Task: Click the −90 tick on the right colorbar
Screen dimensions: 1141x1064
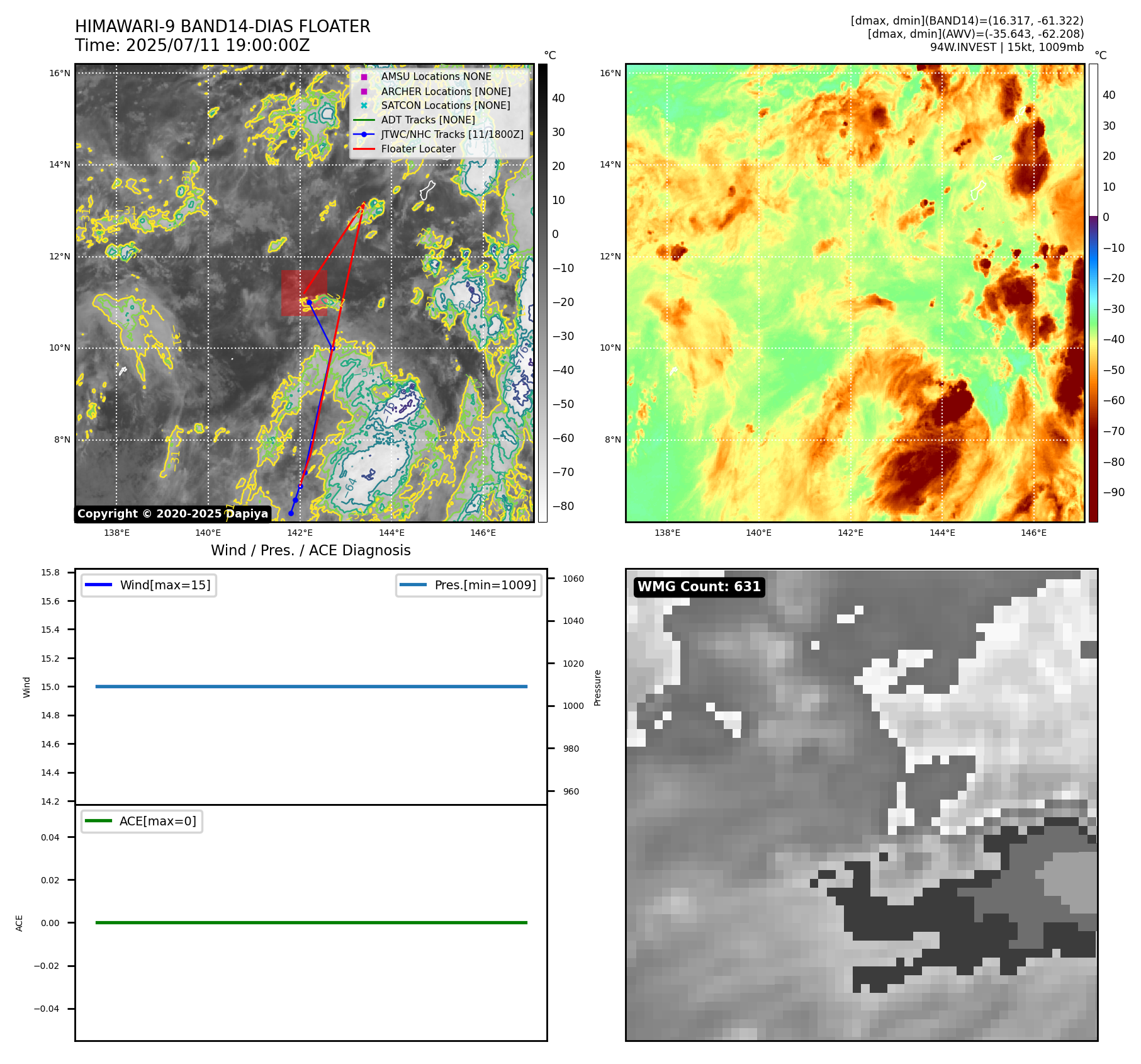Action: 1114,492
